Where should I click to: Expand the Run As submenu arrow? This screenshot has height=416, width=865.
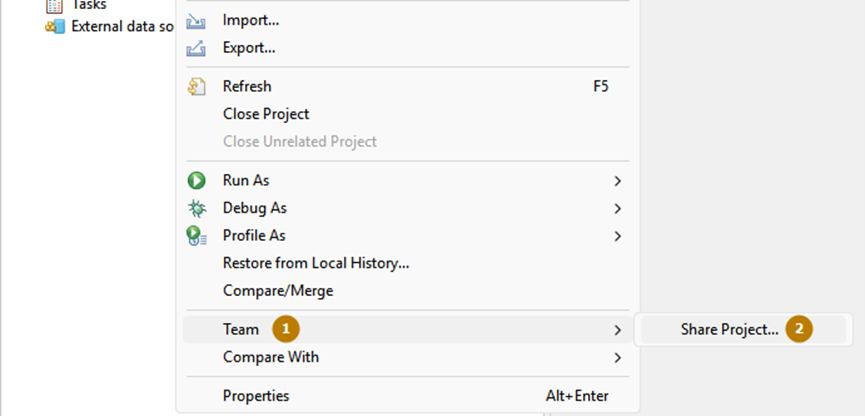pos(618,181)
